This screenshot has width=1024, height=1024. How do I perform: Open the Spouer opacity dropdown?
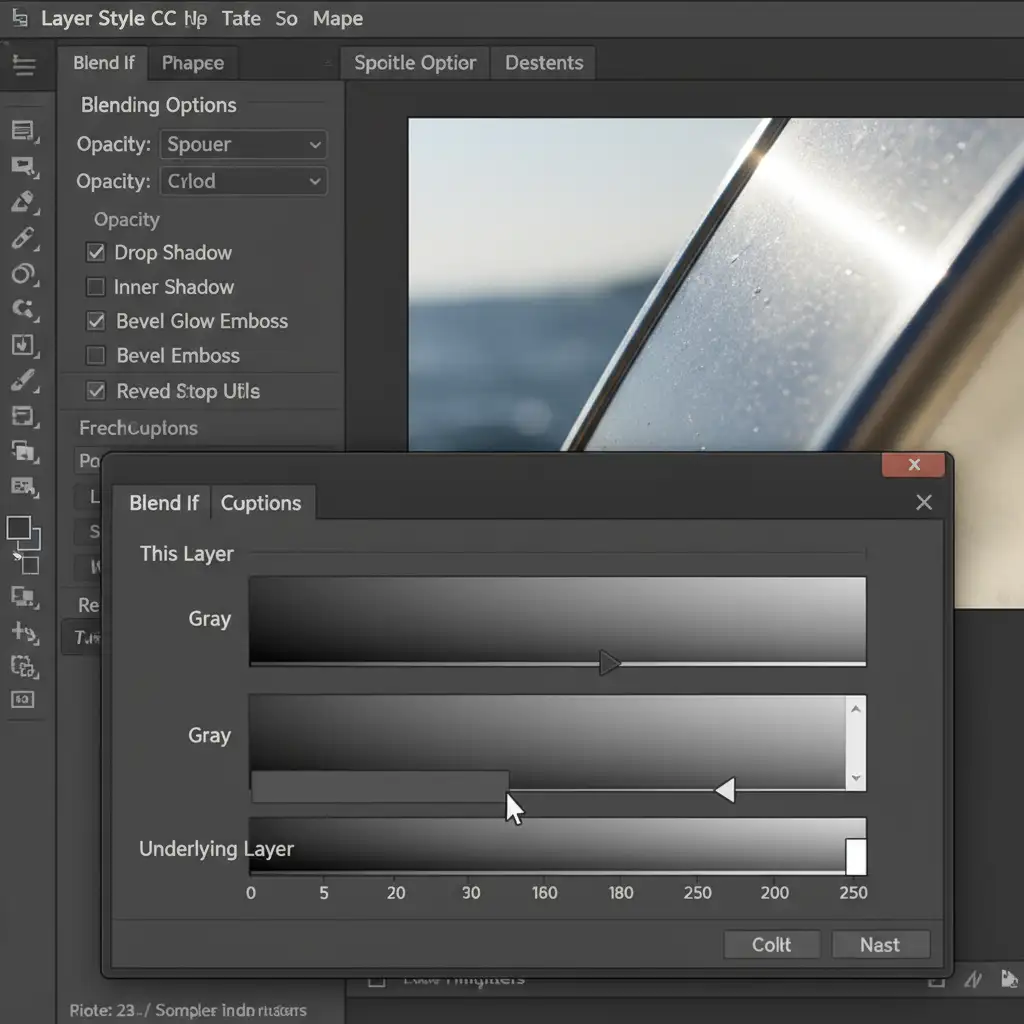[x=243, y=145]
